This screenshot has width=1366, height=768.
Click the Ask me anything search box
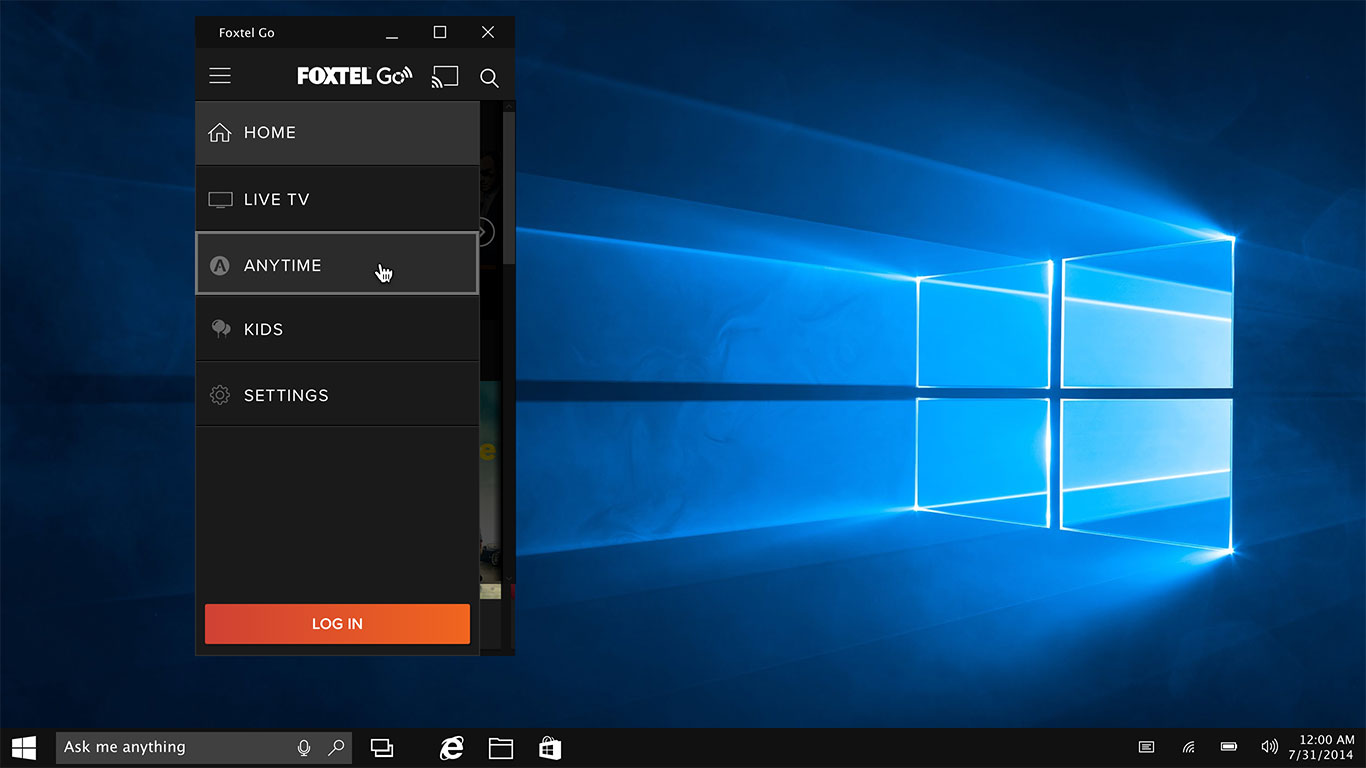click(204, 747)
